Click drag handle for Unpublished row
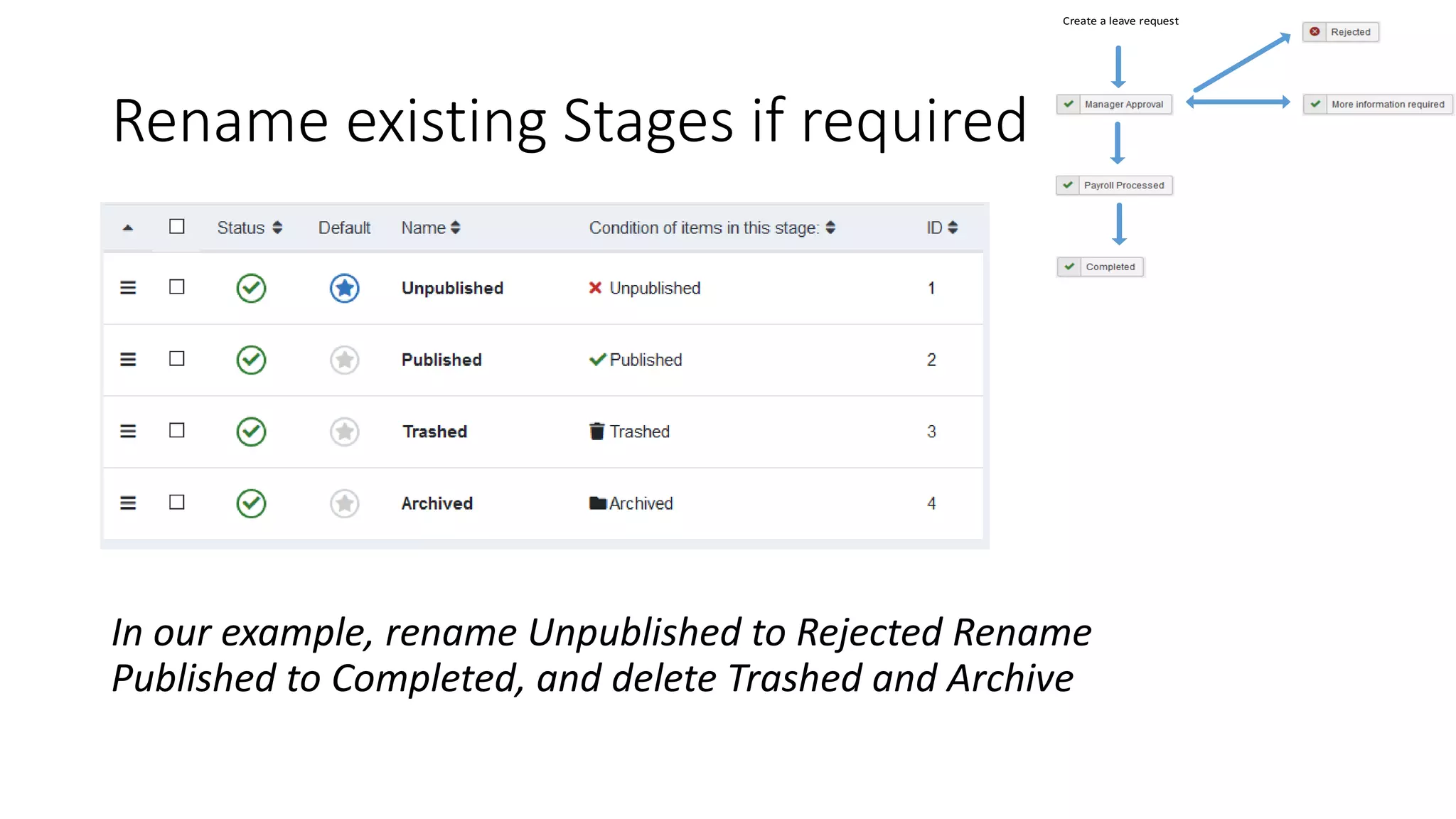This screenshot has height=819, width=1456. (128, 288)
